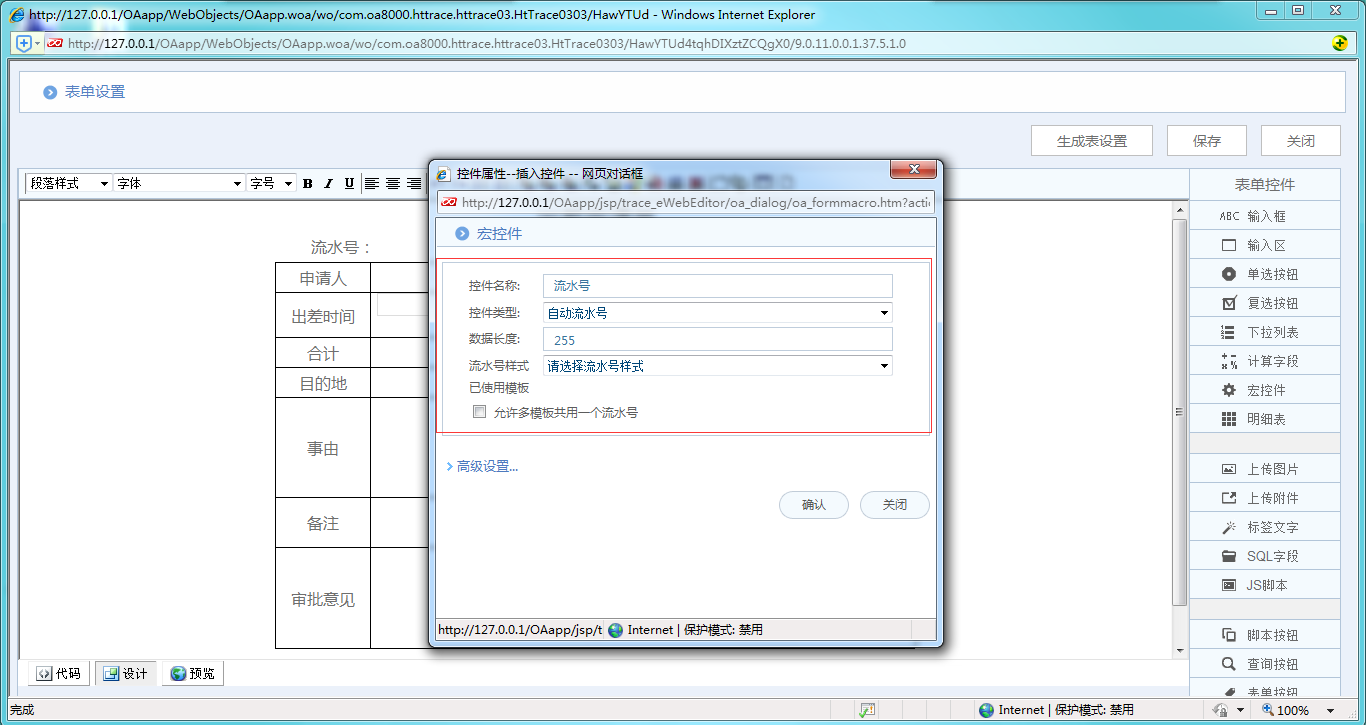1366x725 pixels.
Task: Click the 上传图片 image icon
Action: tap(1229, 469)
